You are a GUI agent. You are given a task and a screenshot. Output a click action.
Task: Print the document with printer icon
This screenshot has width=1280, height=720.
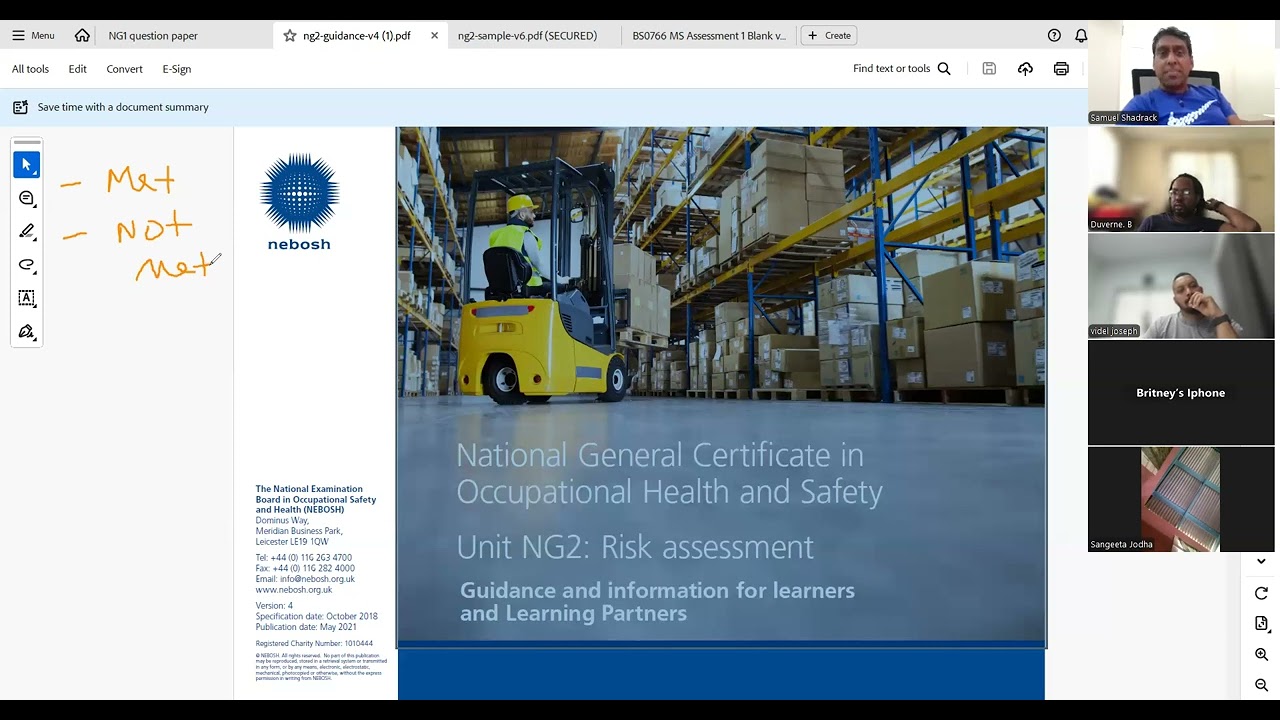point(1061,69)
